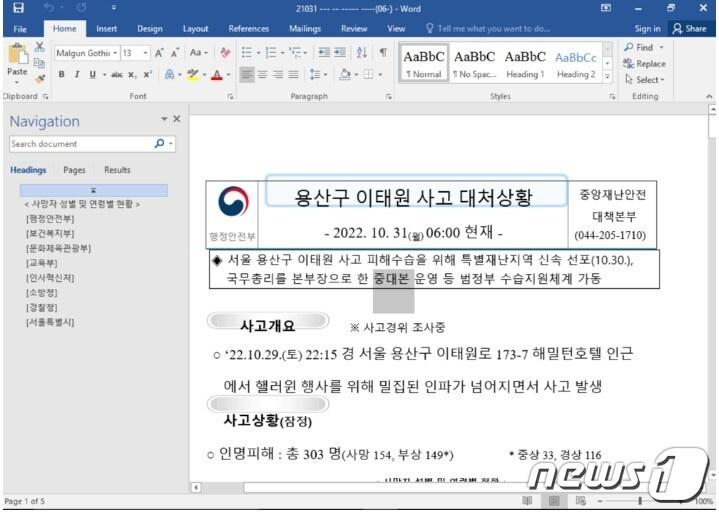Image resolution: width=719 pixels, height=514 pixels.
Task: Toggle Italic formatting
Action: coord(77,74)
